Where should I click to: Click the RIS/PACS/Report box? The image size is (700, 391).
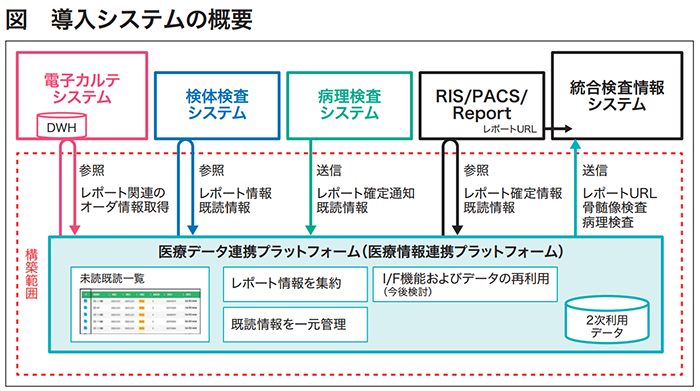point(482,105)
